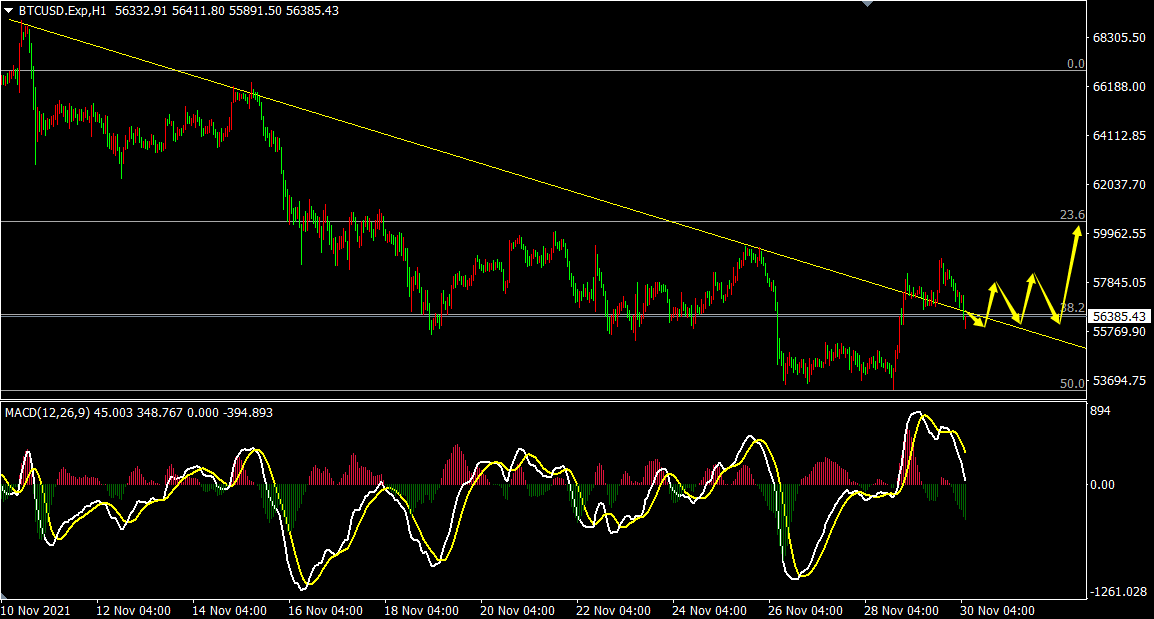Screen dimensions: 1154x619
Task: Click the 16 Nov 04:00 time label
Action: coord(325,609)
